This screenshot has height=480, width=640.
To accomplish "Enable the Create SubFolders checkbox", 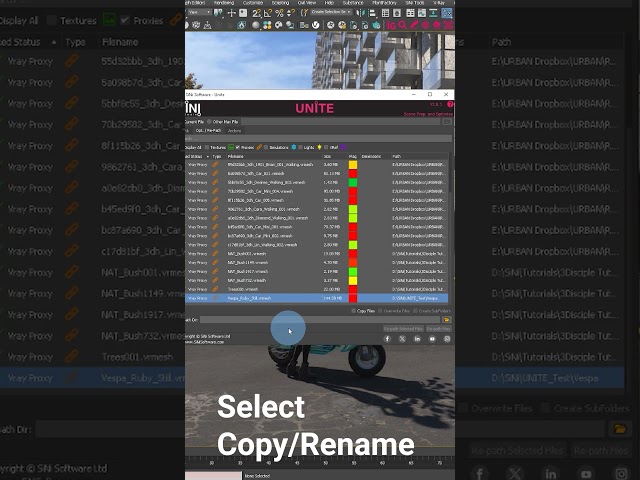I will pos(415,311).
